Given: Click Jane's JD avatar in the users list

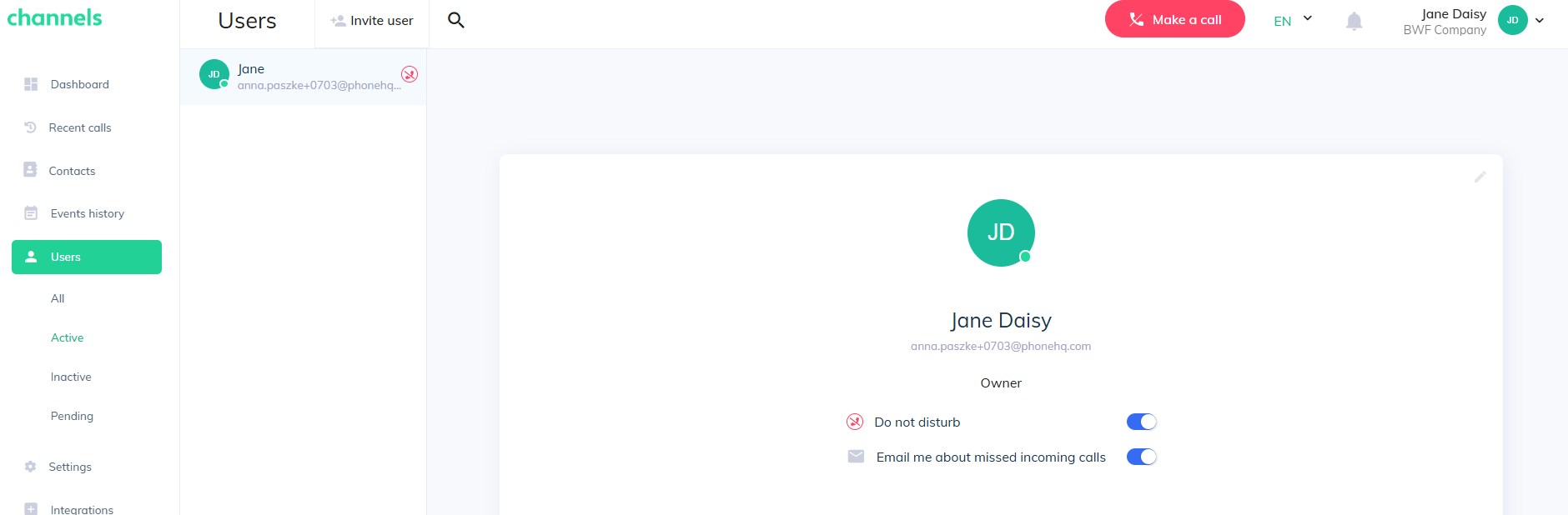Looking at the screenshot, I should point(214,74).
